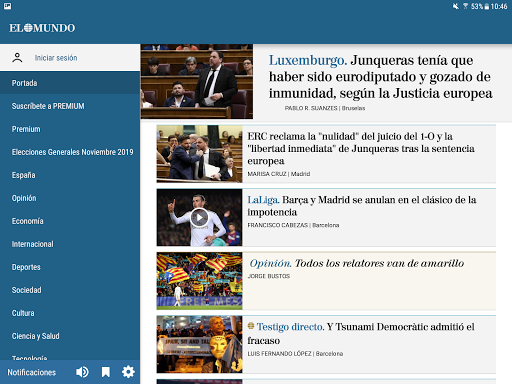Play the LaLiga video
The width and height of the screenshot is (512, 384).
coord(199,217)
